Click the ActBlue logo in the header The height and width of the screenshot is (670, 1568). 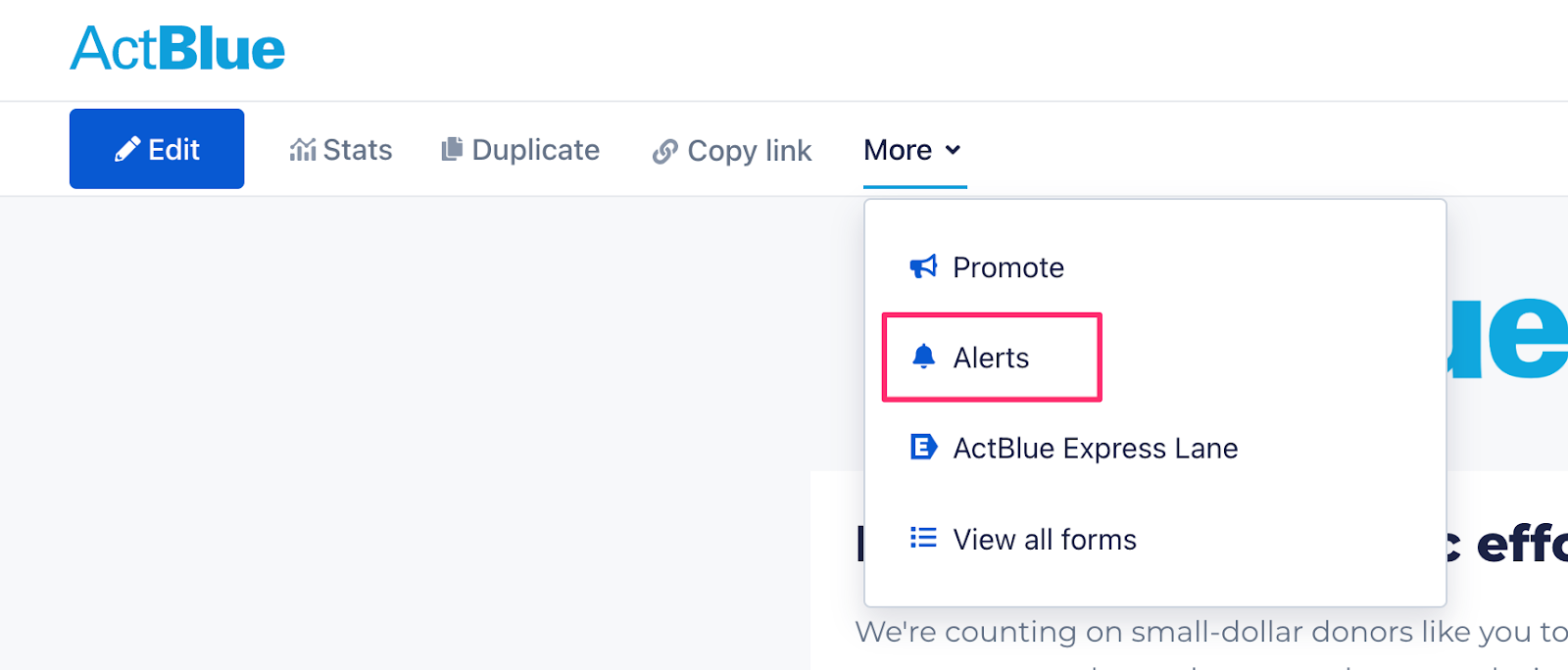177,49
